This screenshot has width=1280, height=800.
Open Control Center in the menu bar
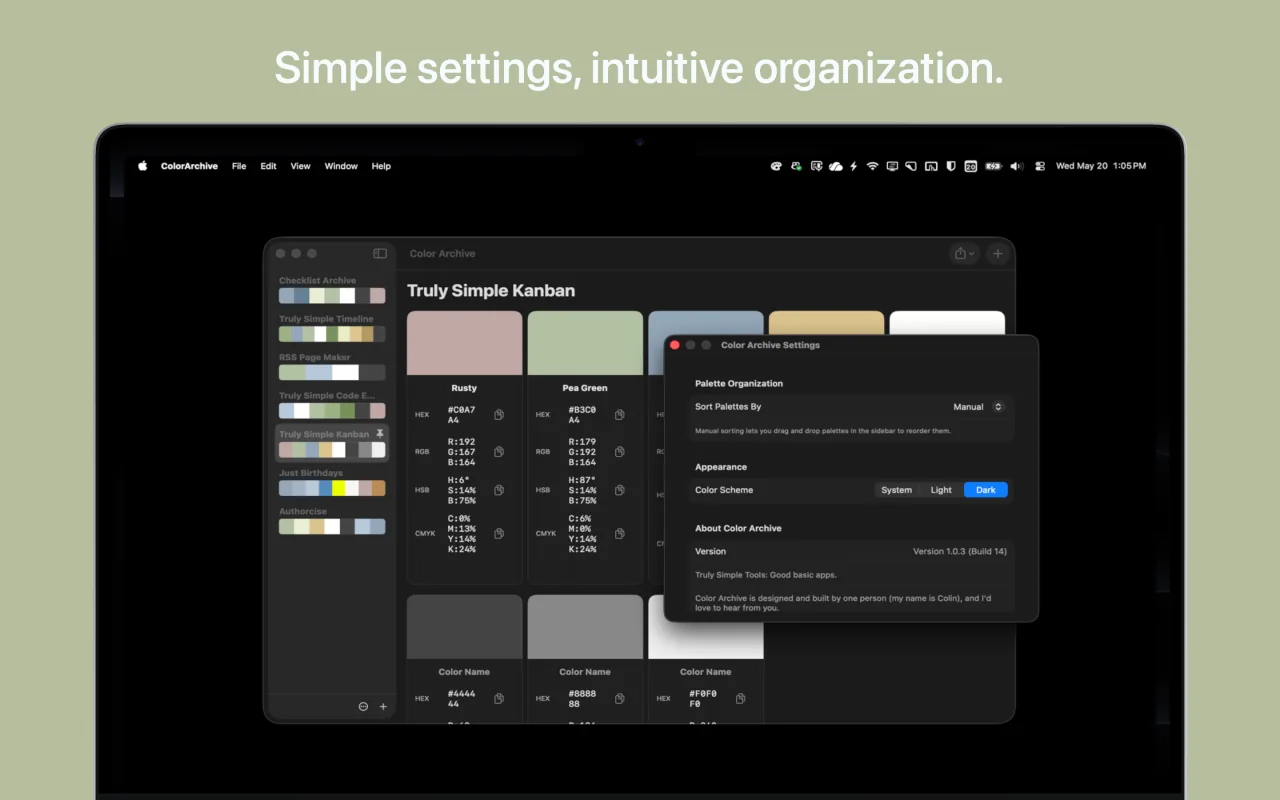1040,166
